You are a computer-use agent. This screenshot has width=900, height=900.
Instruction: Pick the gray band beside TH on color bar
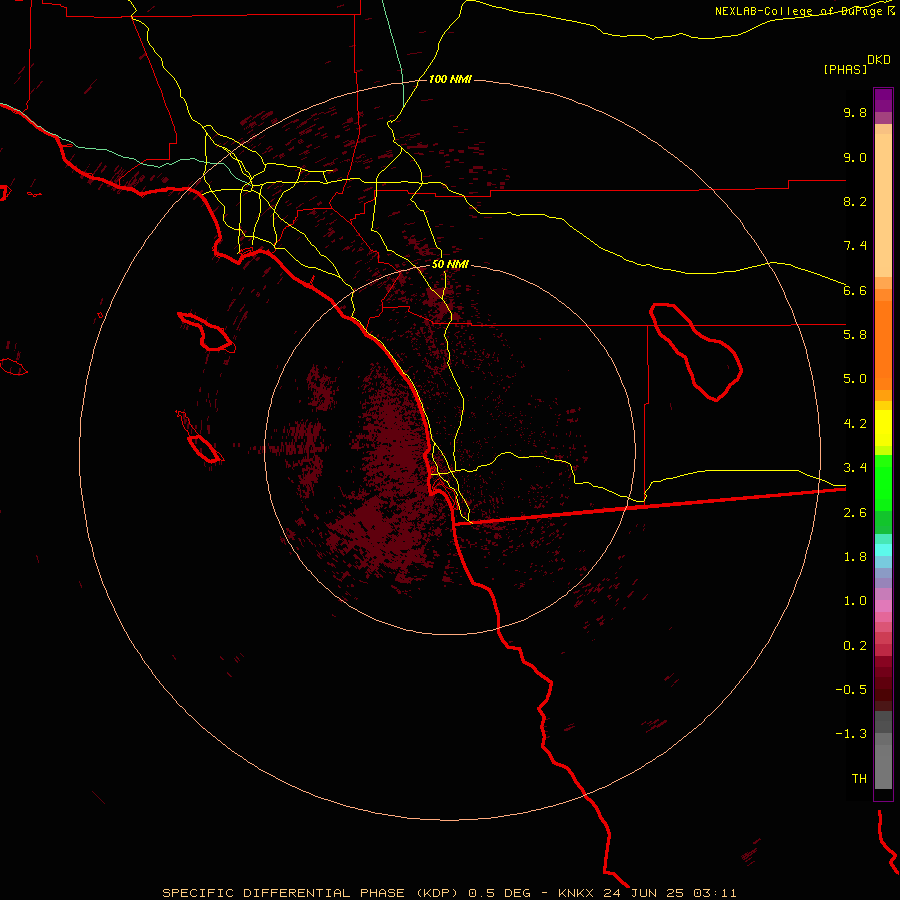pyautogui.click(x=883, y=766)
